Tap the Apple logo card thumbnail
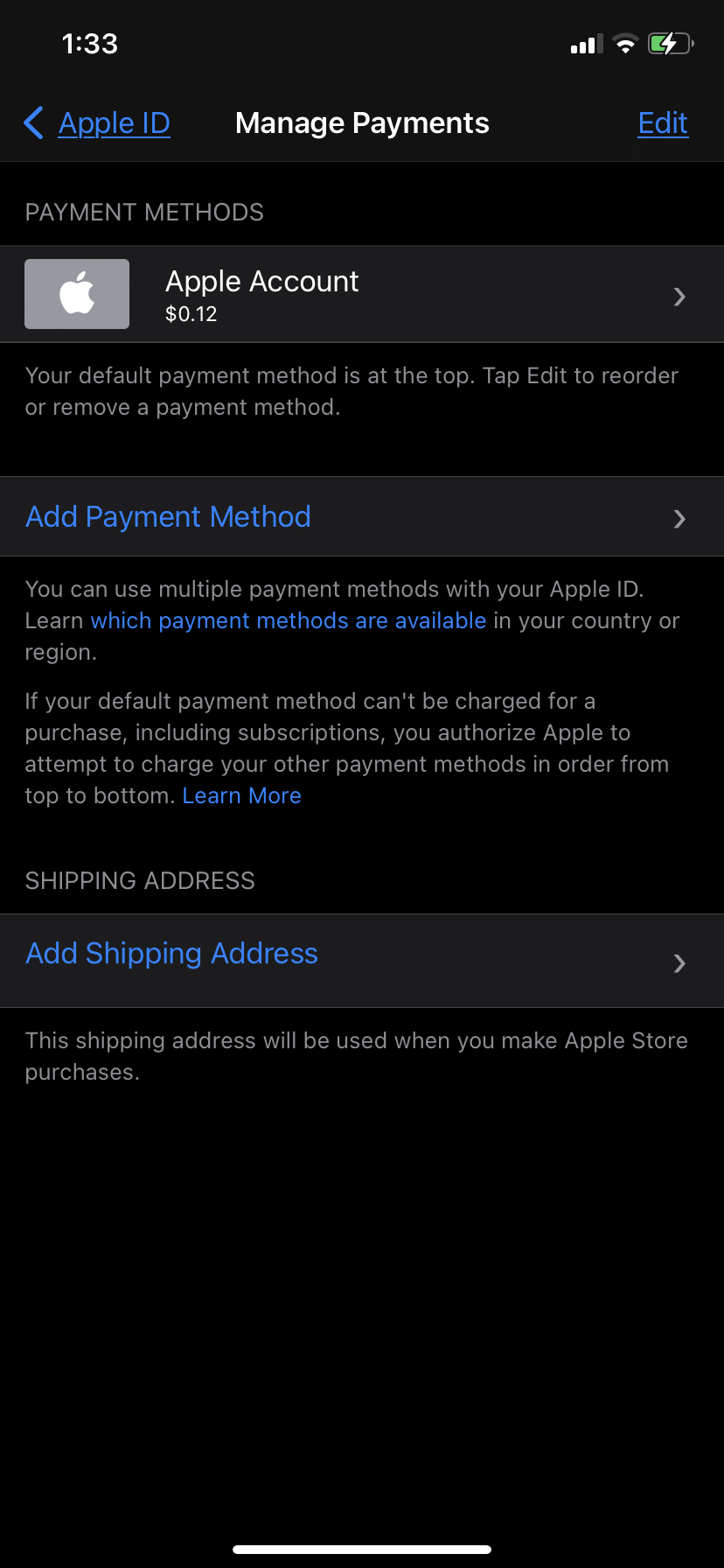724x1568 pixels. click(77, 294)
